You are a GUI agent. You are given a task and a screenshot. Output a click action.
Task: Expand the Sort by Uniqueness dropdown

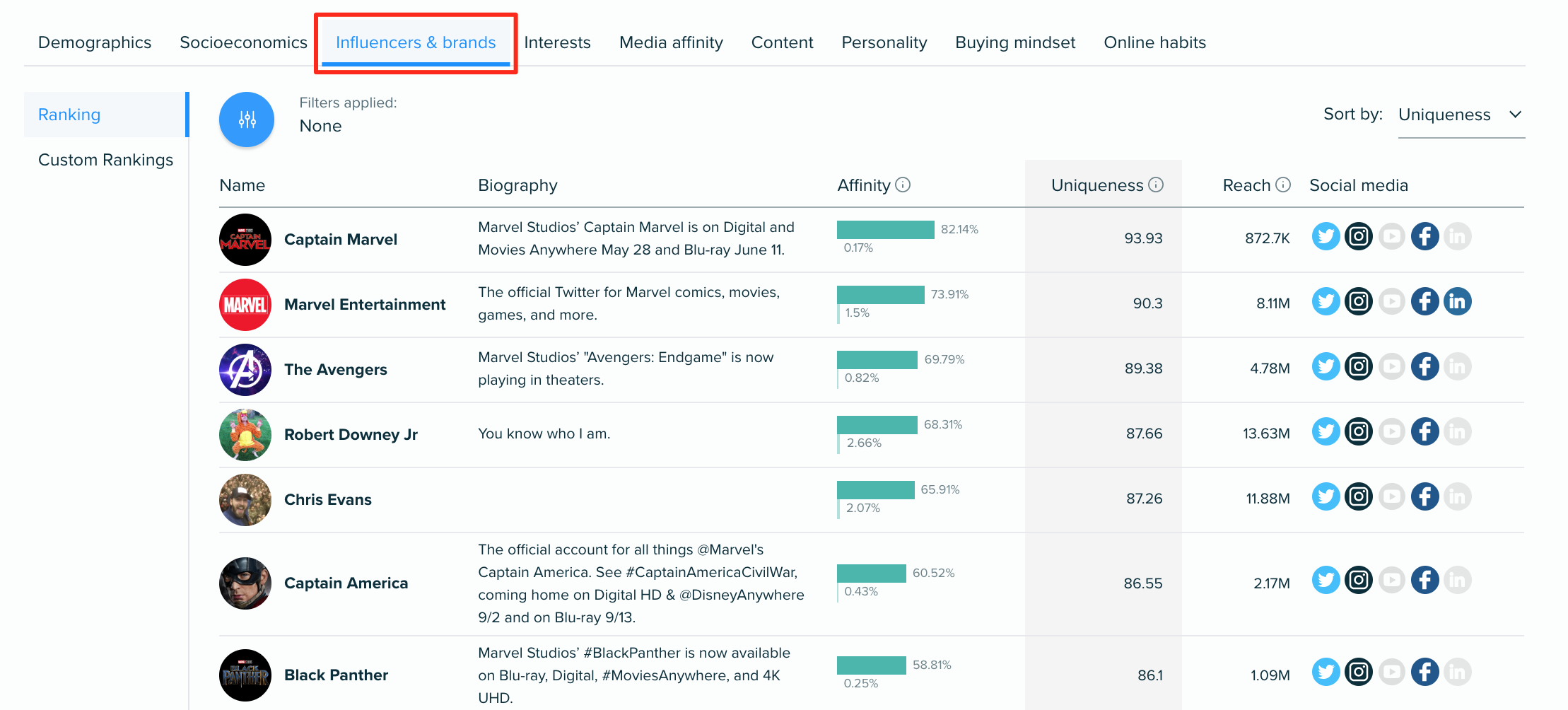tap(1461, 115)
